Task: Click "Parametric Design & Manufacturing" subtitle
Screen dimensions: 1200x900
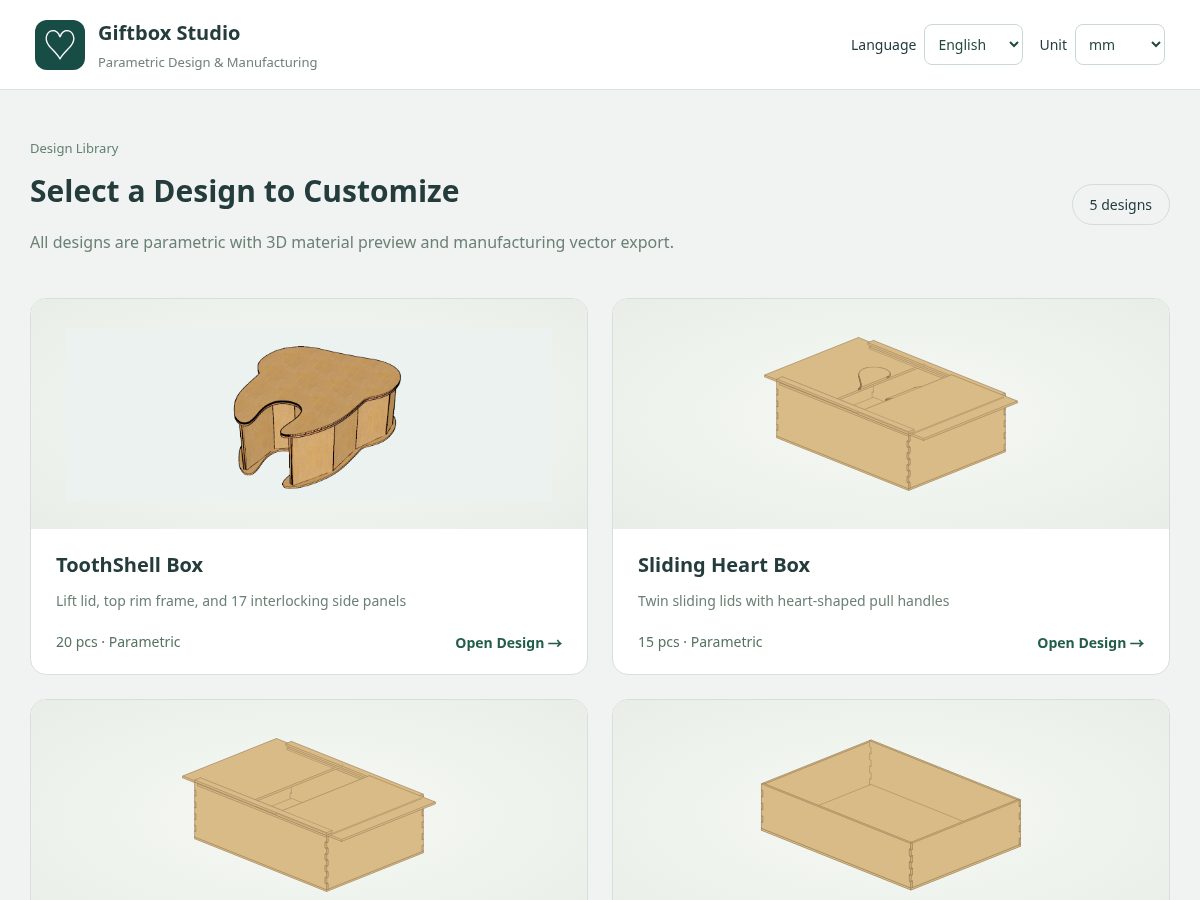Action: [208, 62]
